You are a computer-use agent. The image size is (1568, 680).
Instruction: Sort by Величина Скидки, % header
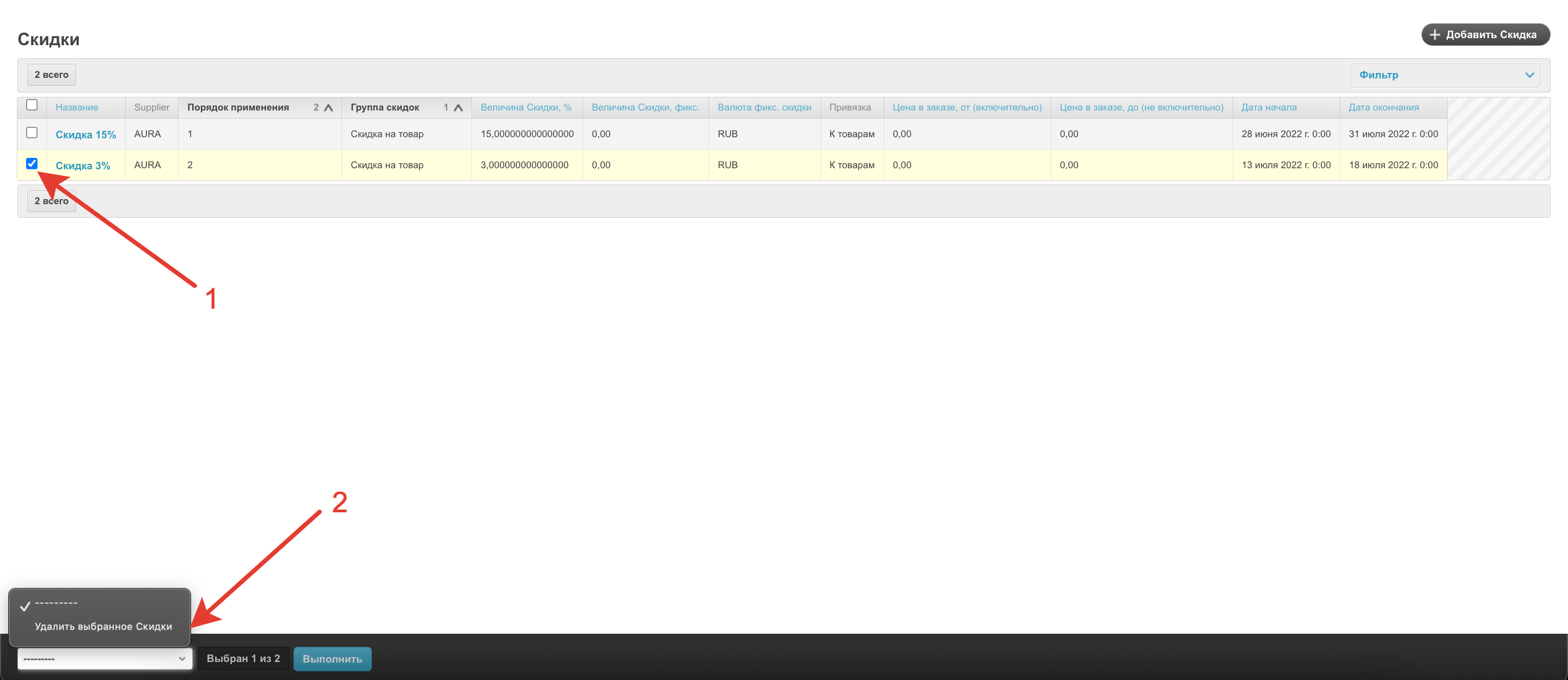(x=526, y=107)
